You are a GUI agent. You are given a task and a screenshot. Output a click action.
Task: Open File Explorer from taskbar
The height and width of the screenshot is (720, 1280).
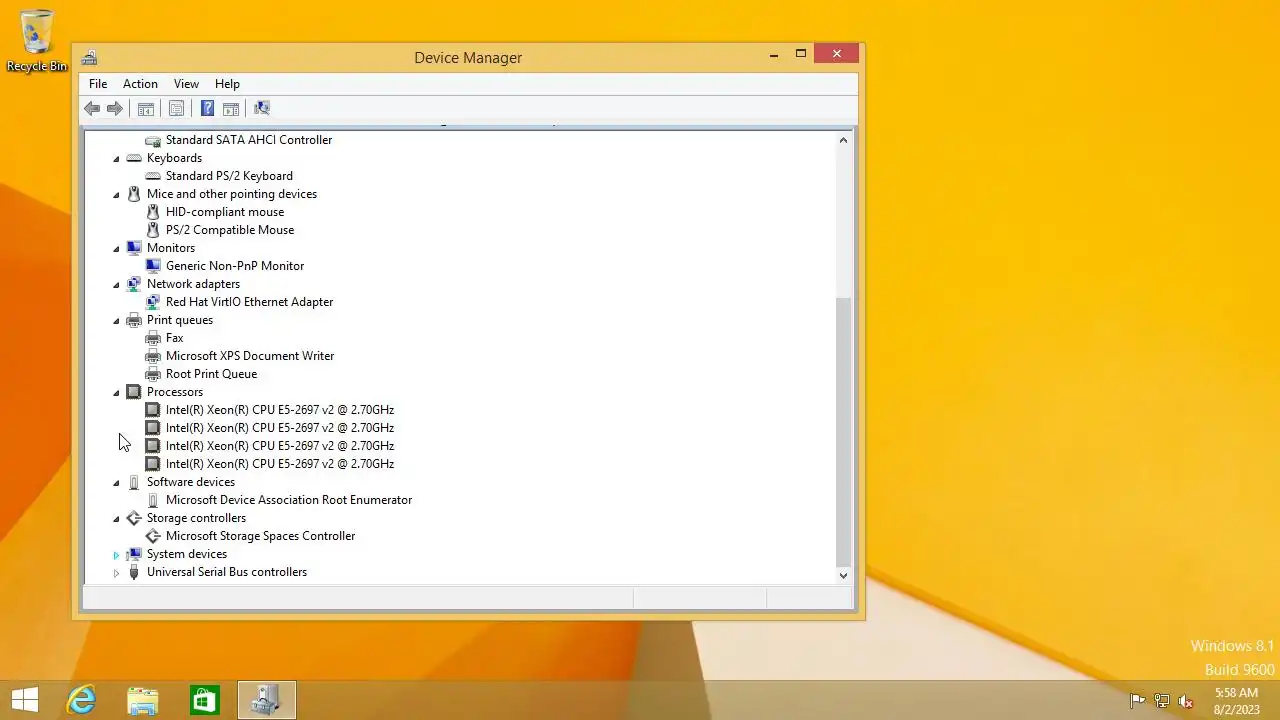click(142, 700)
